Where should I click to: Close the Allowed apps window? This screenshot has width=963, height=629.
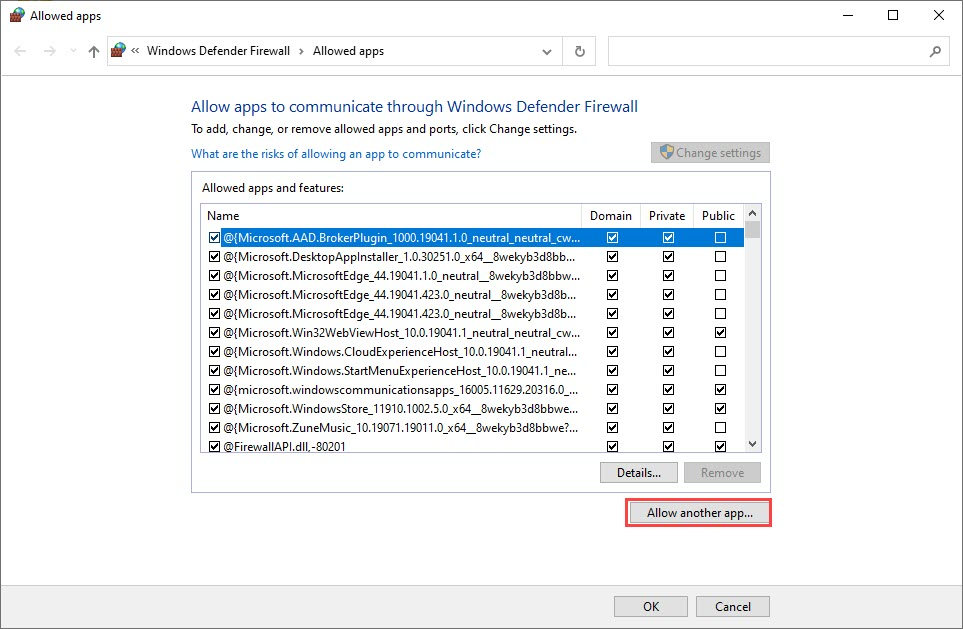pos(938,15)
